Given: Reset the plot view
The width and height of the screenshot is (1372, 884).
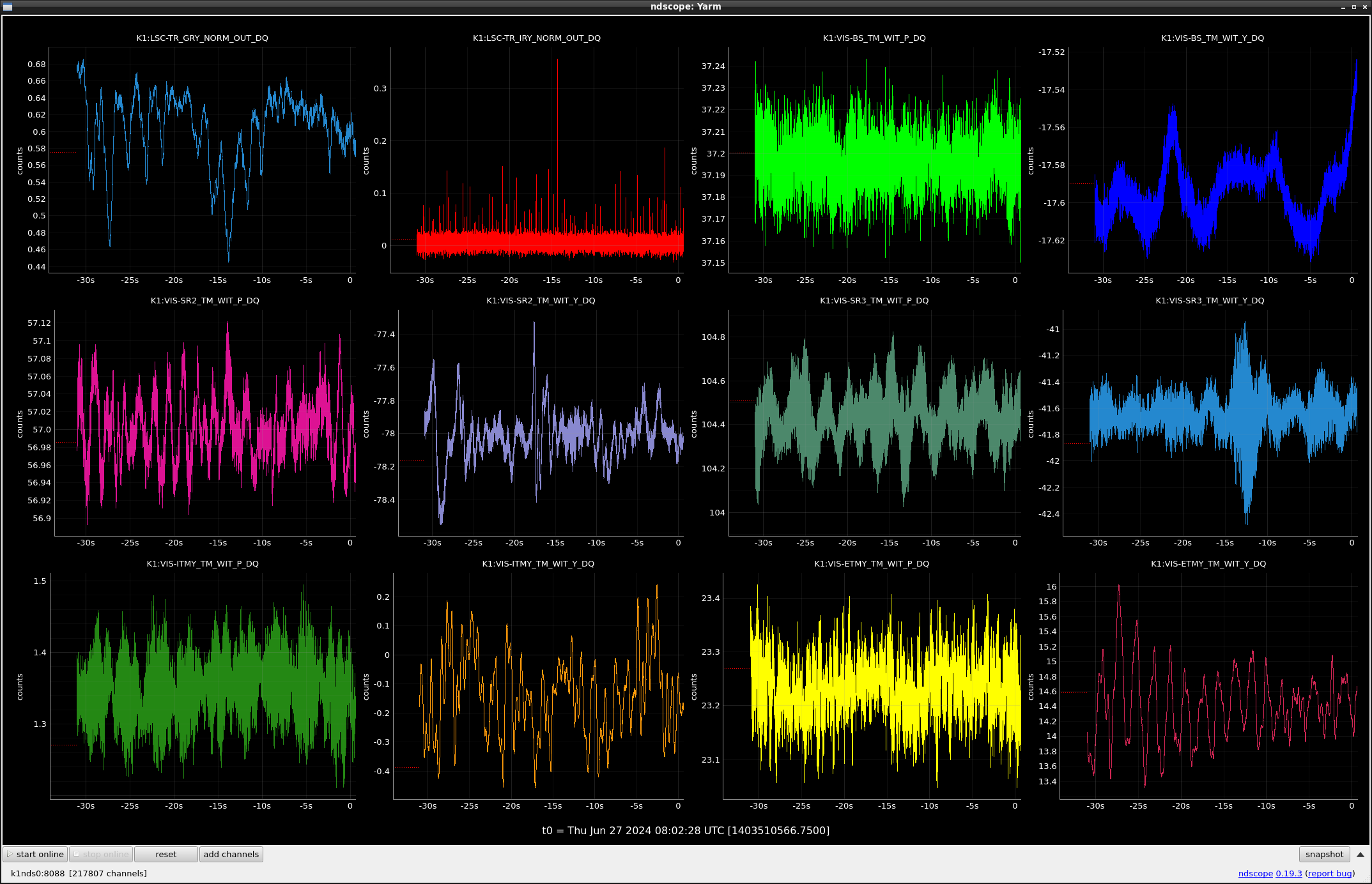Looking at the screenshot, I should 166,854.
